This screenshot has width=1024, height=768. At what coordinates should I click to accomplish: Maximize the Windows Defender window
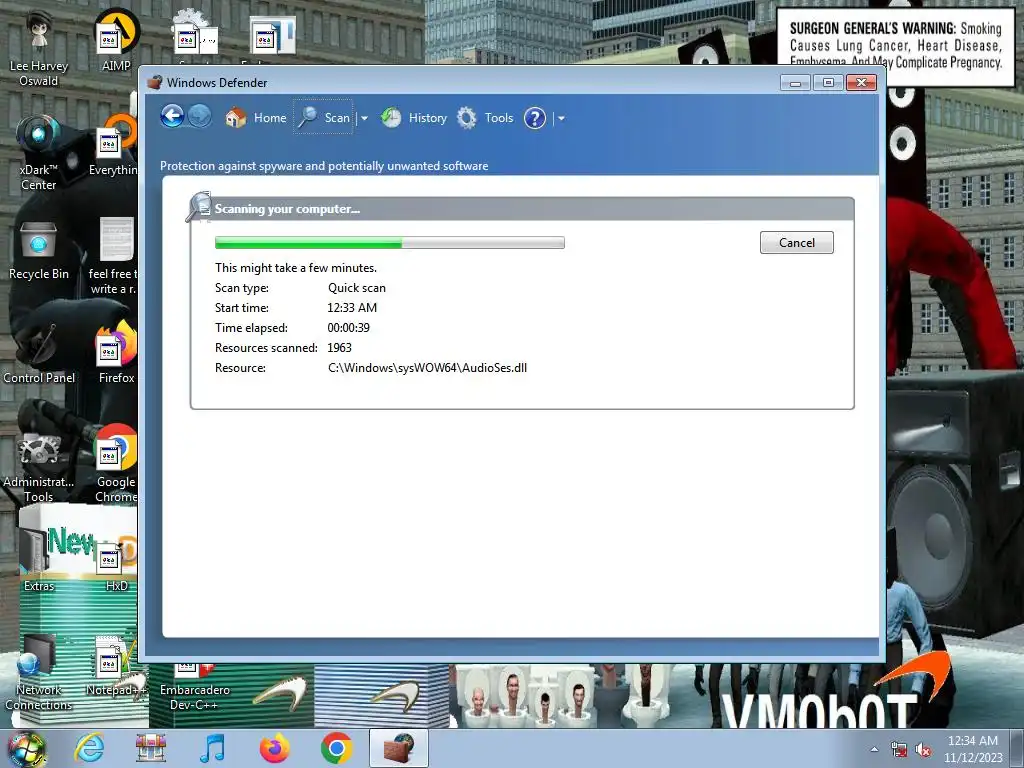tap(828, 82)
